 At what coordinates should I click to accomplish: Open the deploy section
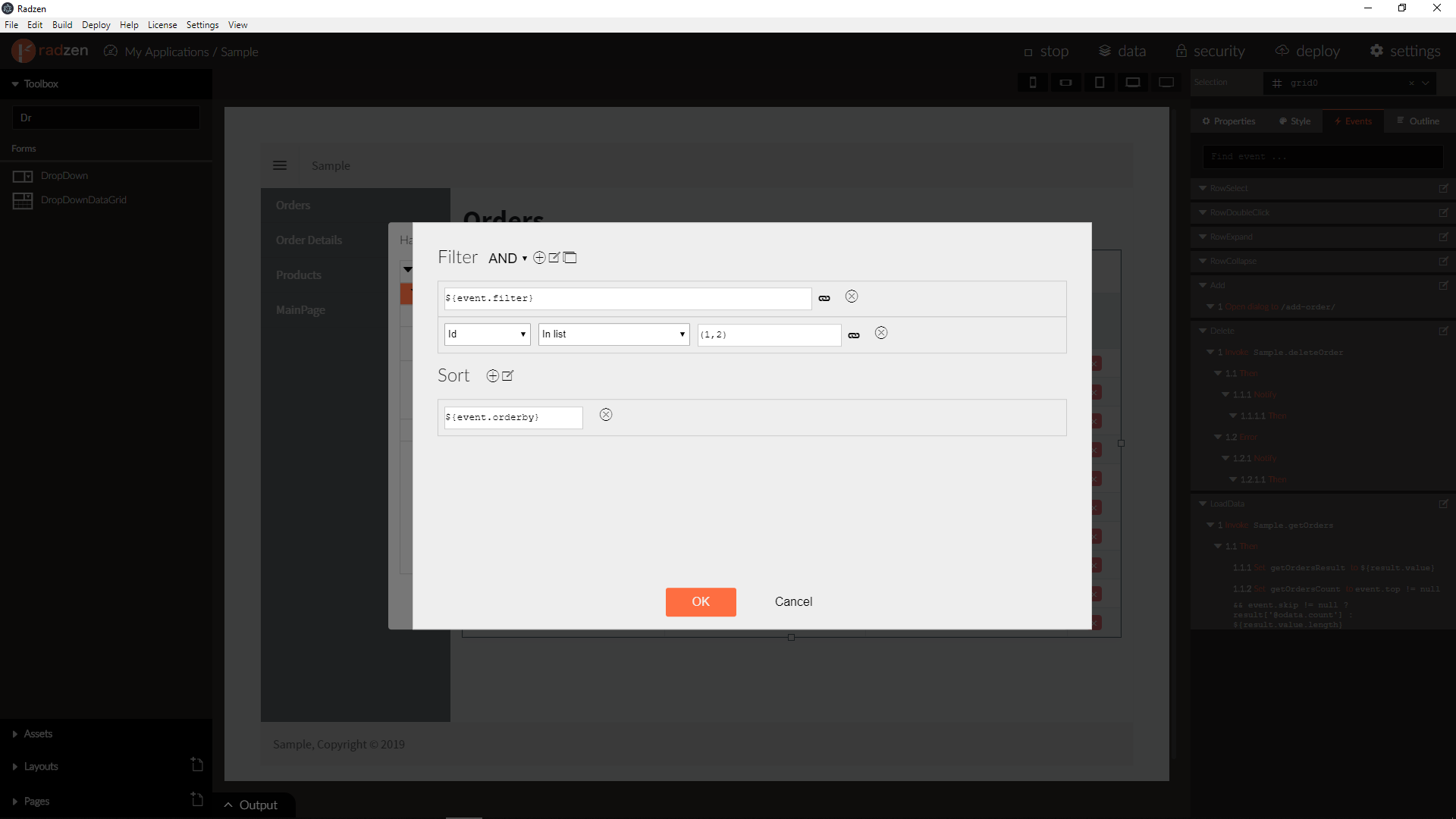point(1308,52)
